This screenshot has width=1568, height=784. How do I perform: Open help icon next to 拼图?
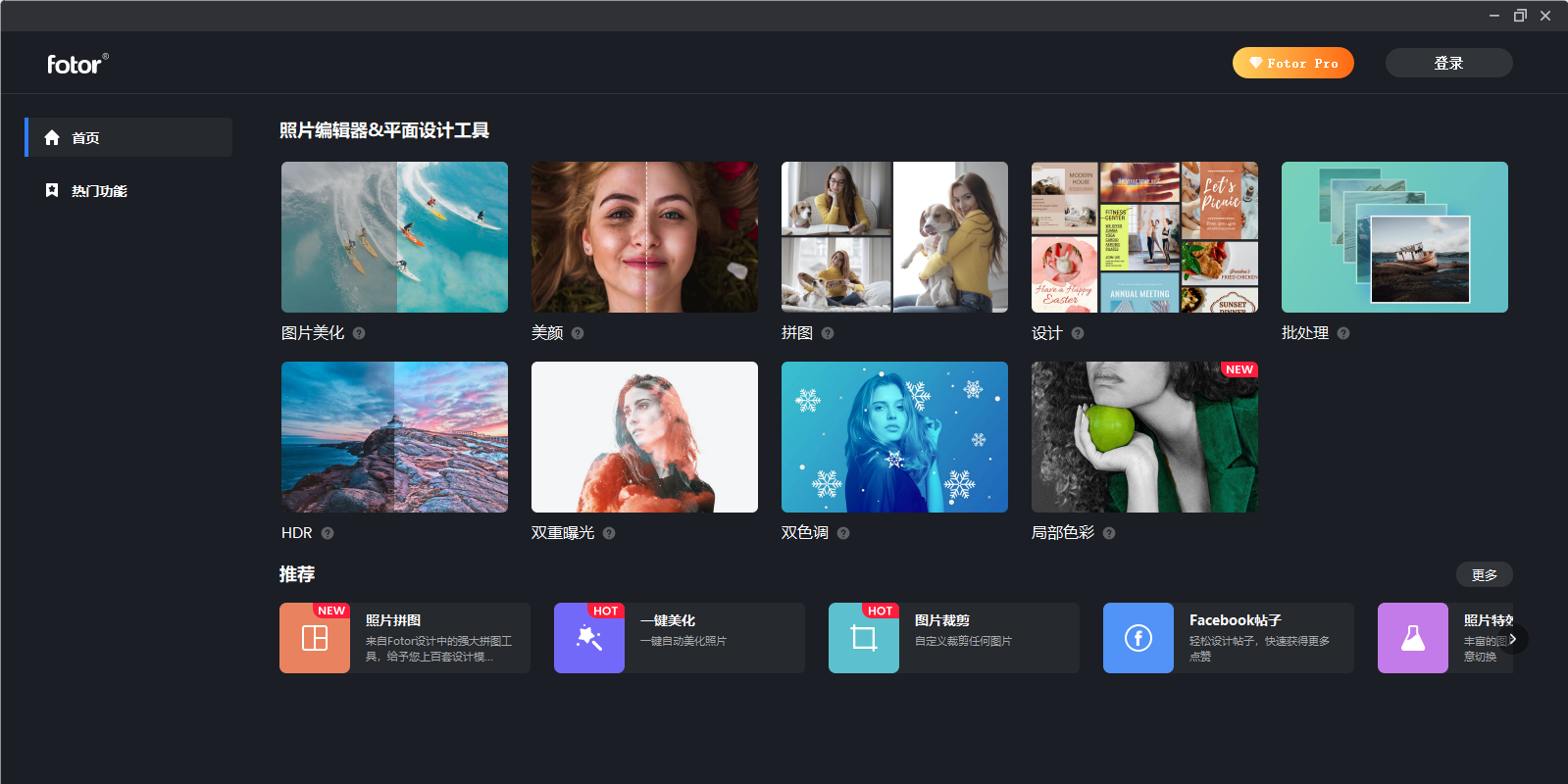[x=828, y=333]
